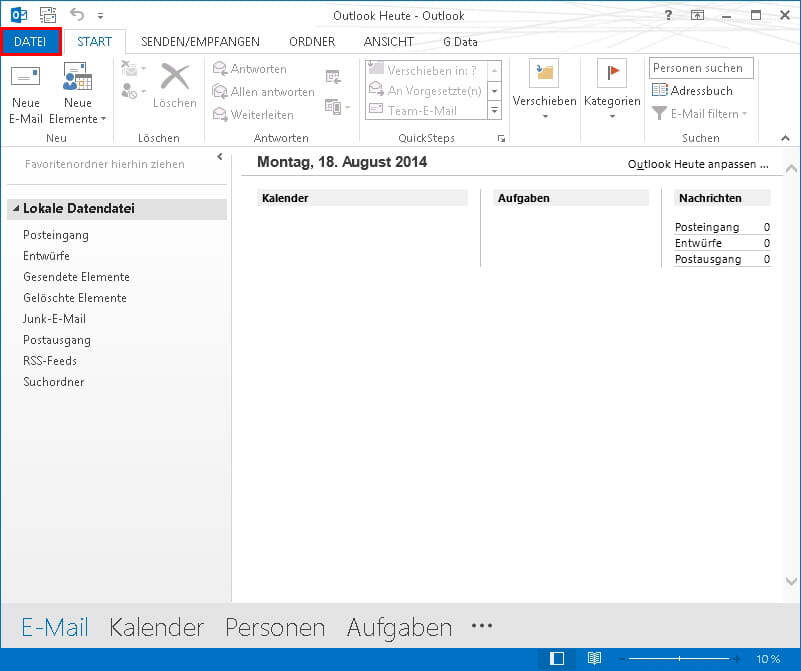Open Customize Quick Access Toolbar dropdown
The width and height of the screenshot is (801, 671).
pos(101,16)
